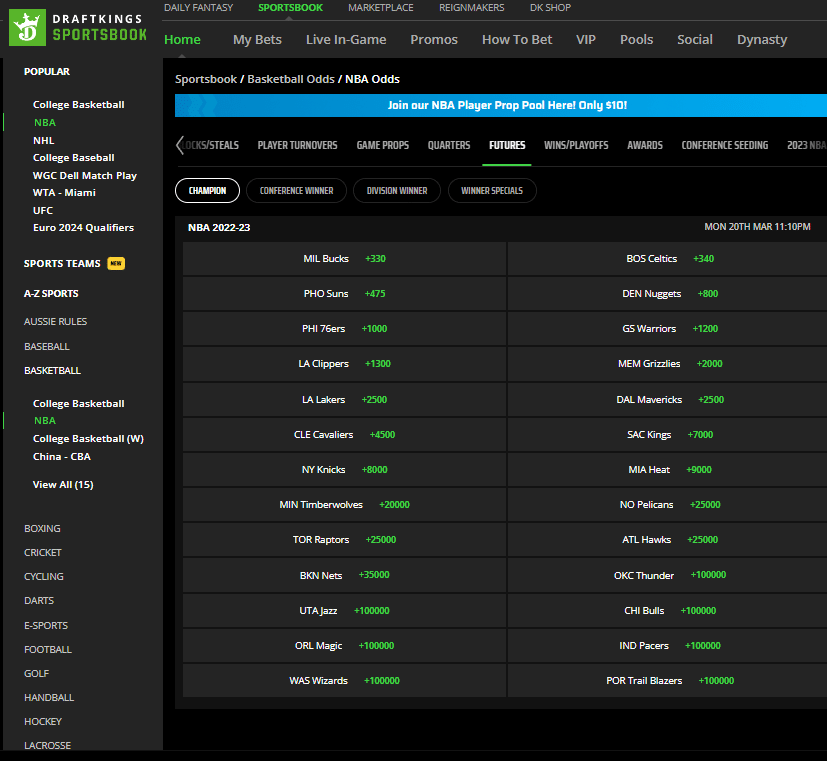Image resolution: width=827 pixels, height=761 pixels.
Task: Expand the Football sports category
Action: (48, 650)
